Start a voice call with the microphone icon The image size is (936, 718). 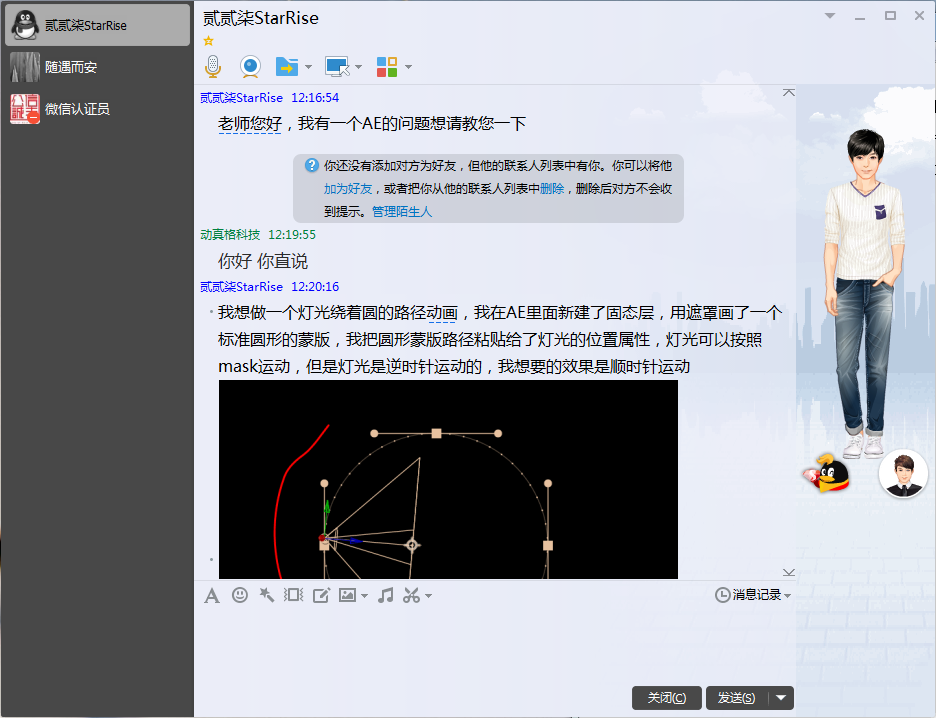[213, 66]
